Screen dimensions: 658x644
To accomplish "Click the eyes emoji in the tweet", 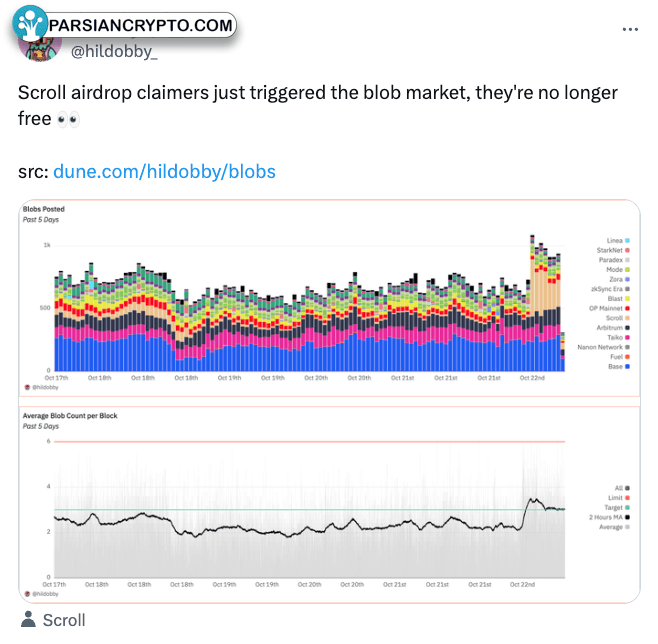I will 68,120.
